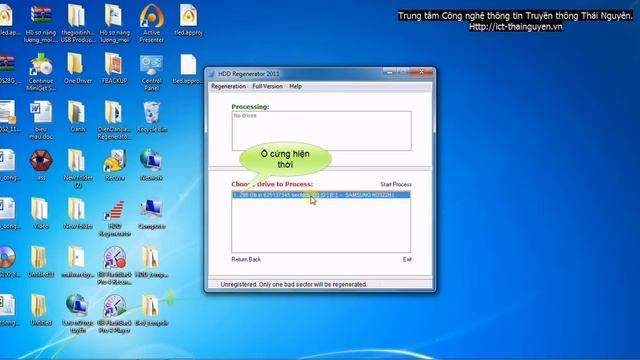Image resolution: width=640 pixels, height=360 pixels.
Task: Select the bieu mau.doc Word document
Action: coord(41,121)
